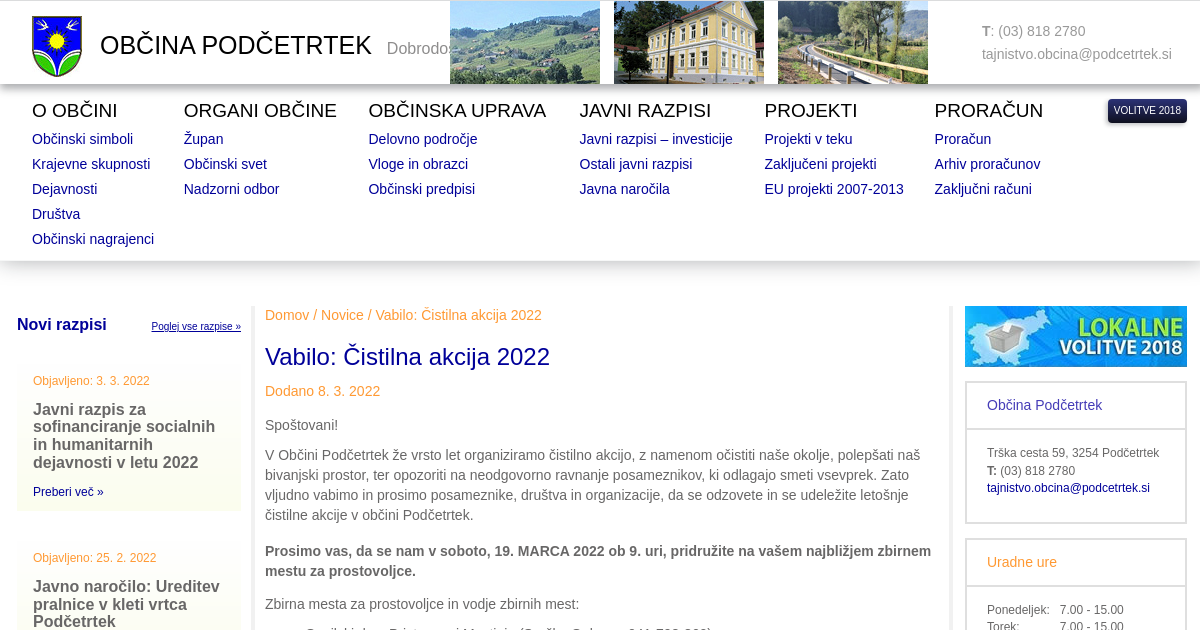
Task: Click Preberi več under social activities tender
Action: click(x=68, y=492)
